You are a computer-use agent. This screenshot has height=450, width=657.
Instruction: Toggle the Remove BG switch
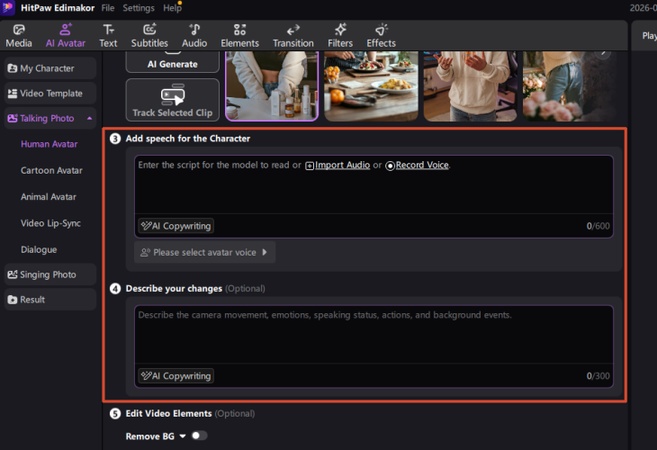(199, 436)
